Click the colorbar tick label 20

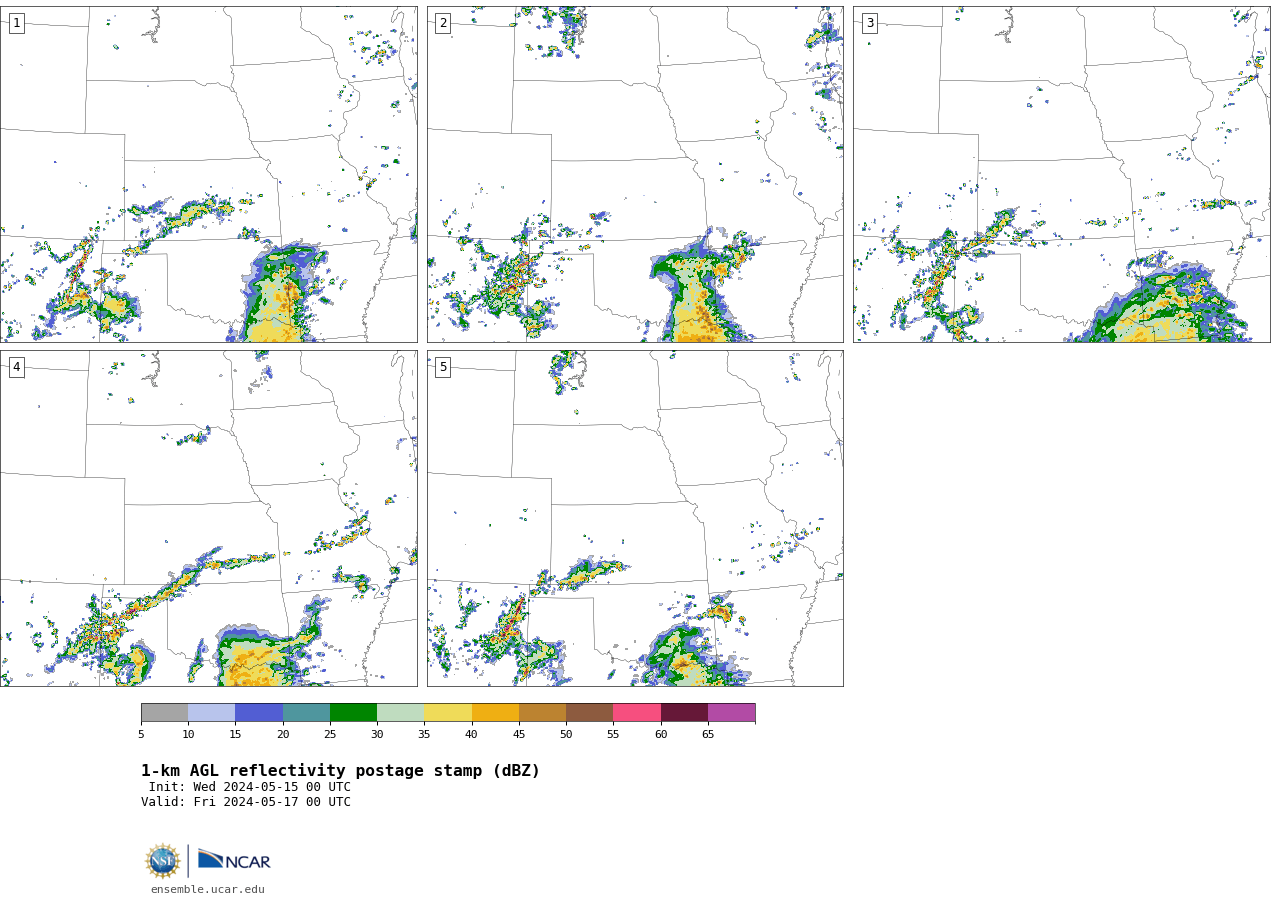click(x=283, y=735)
